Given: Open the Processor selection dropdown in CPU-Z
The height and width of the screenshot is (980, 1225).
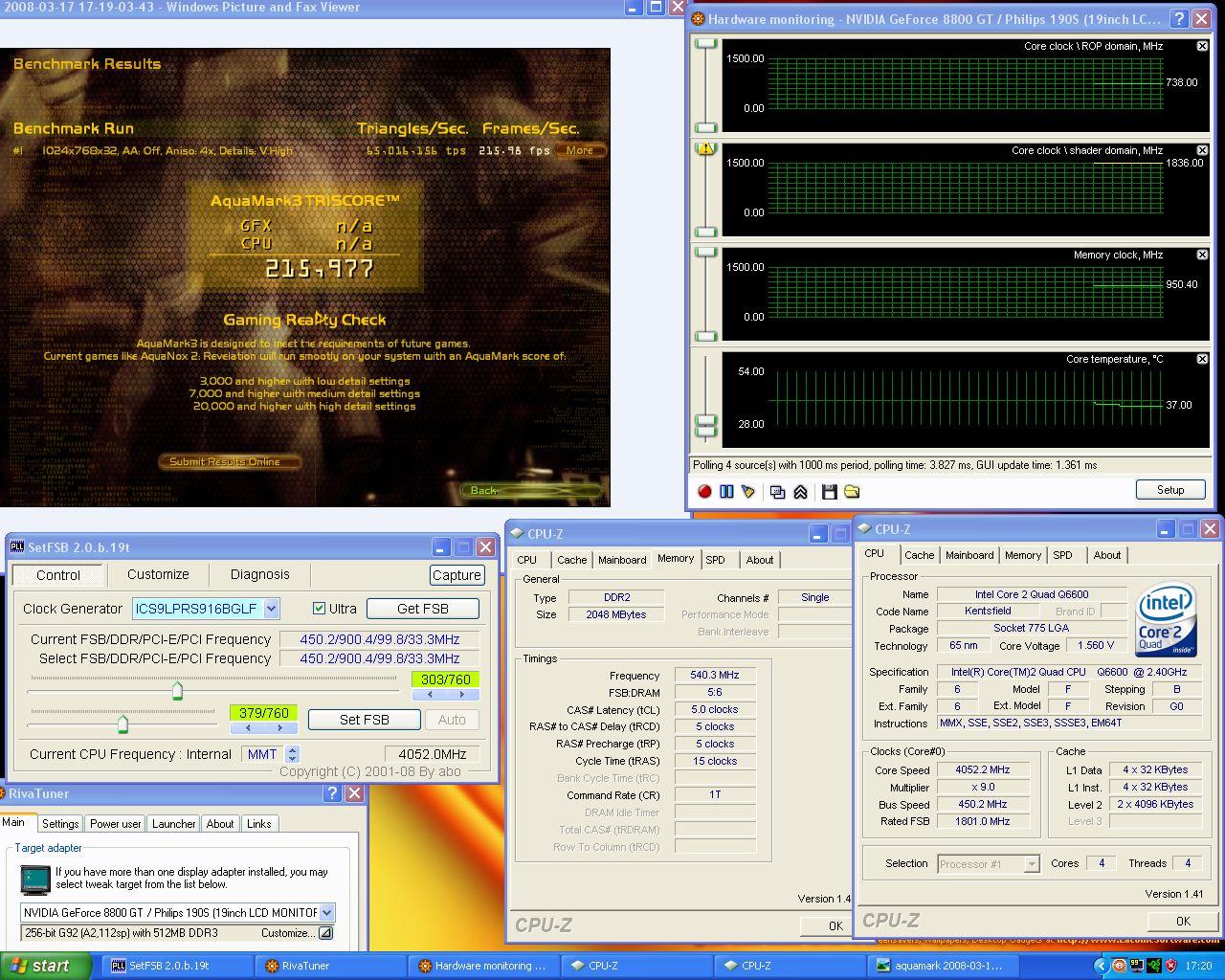Looking at the screenshot, I should pos(1031,864).
